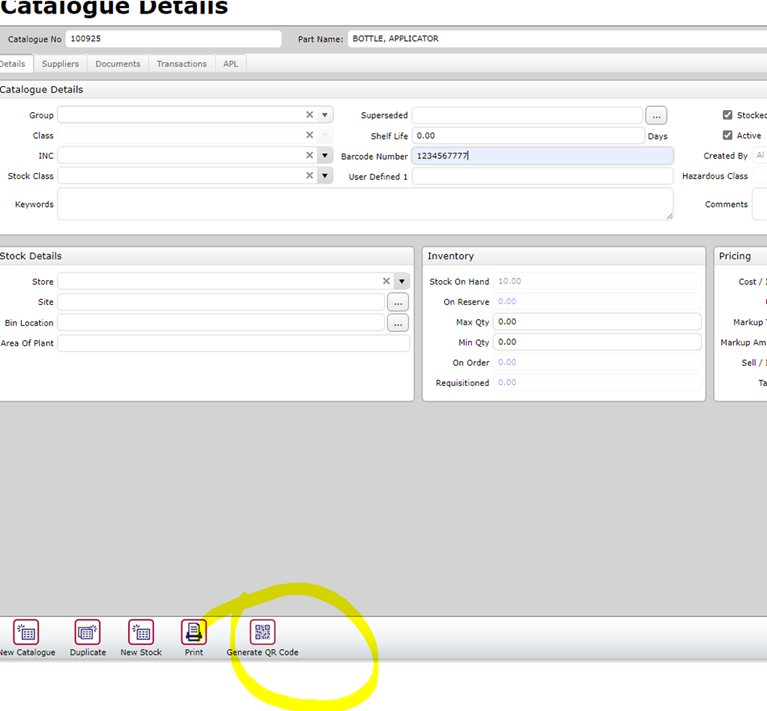Open the Transactions tab

(182, 64)
